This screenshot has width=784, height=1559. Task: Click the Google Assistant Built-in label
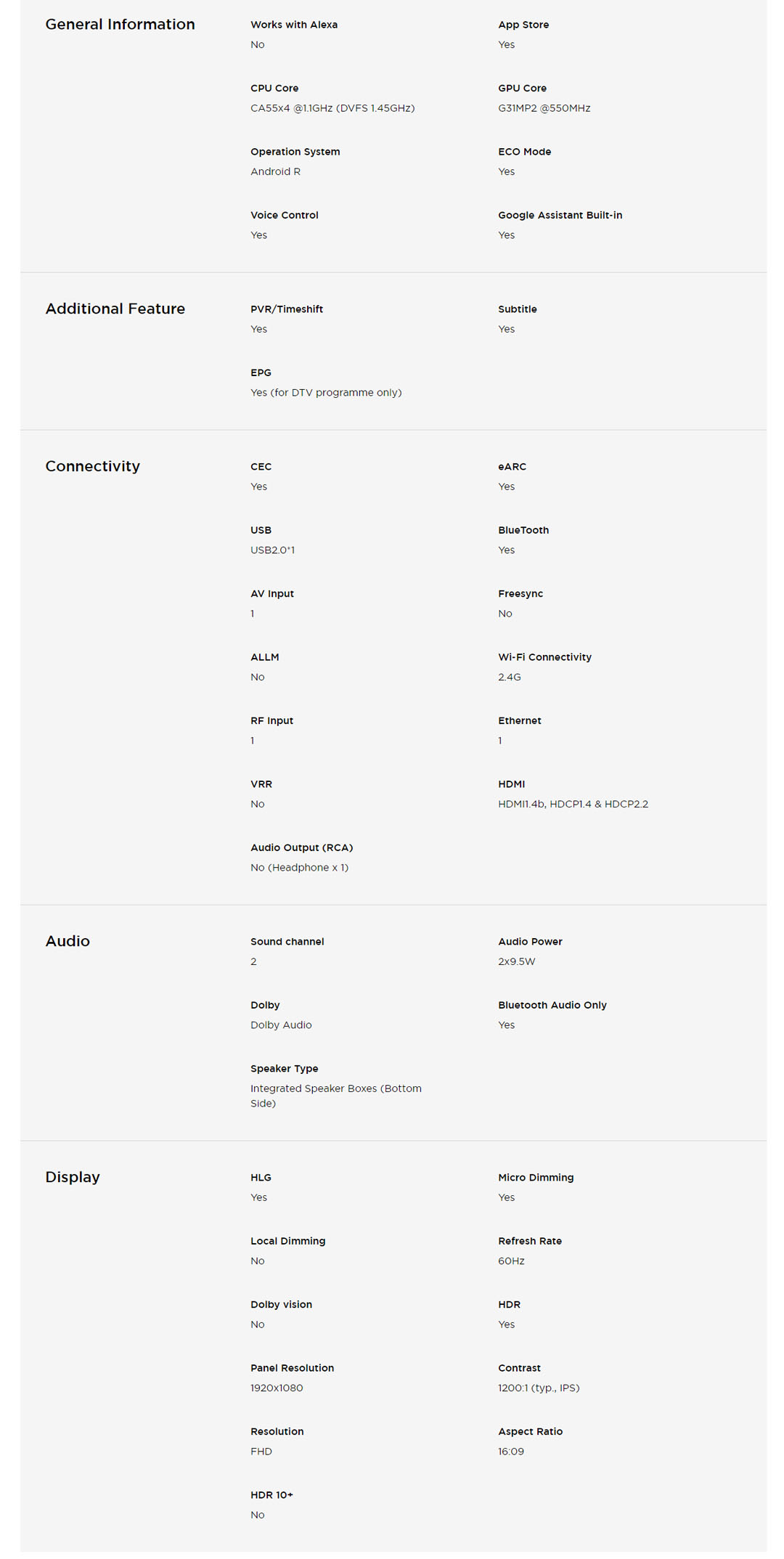(560, 216)
